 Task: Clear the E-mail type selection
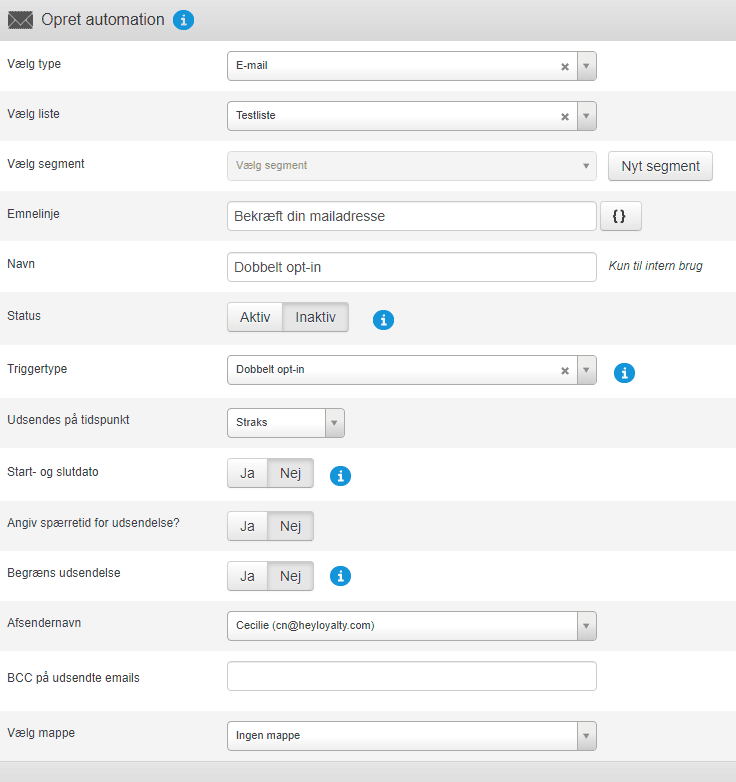coord(564,67)
